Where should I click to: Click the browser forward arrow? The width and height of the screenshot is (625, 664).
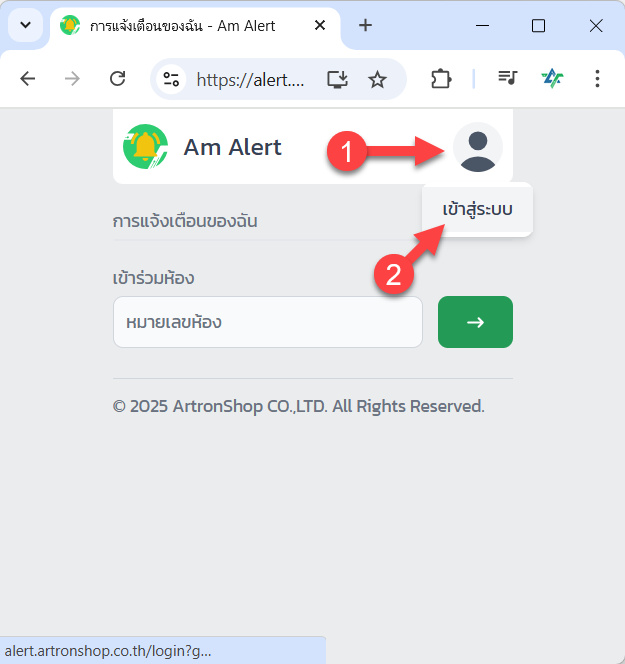pos(72,79)
